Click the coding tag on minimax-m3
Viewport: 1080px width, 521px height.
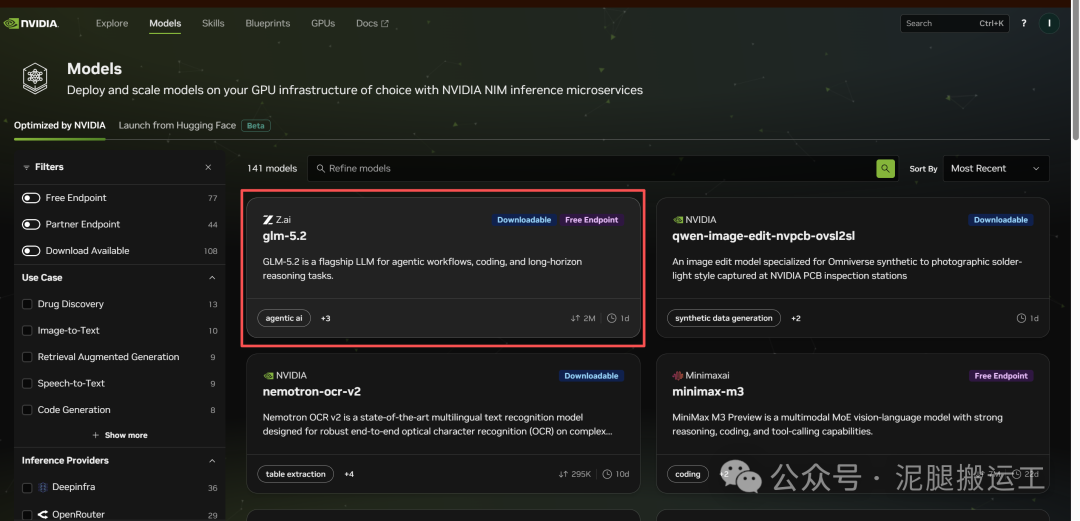(x=687, y=474)
